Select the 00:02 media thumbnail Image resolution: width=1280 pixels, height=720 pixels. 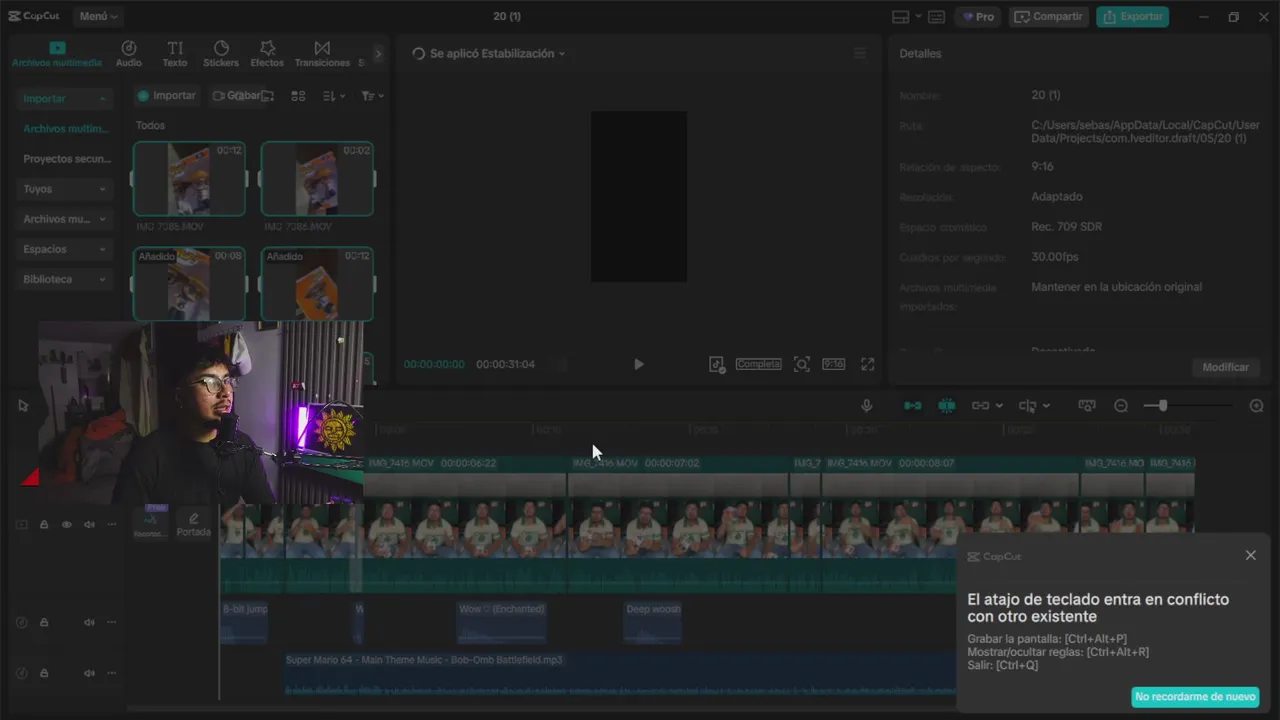317,179
